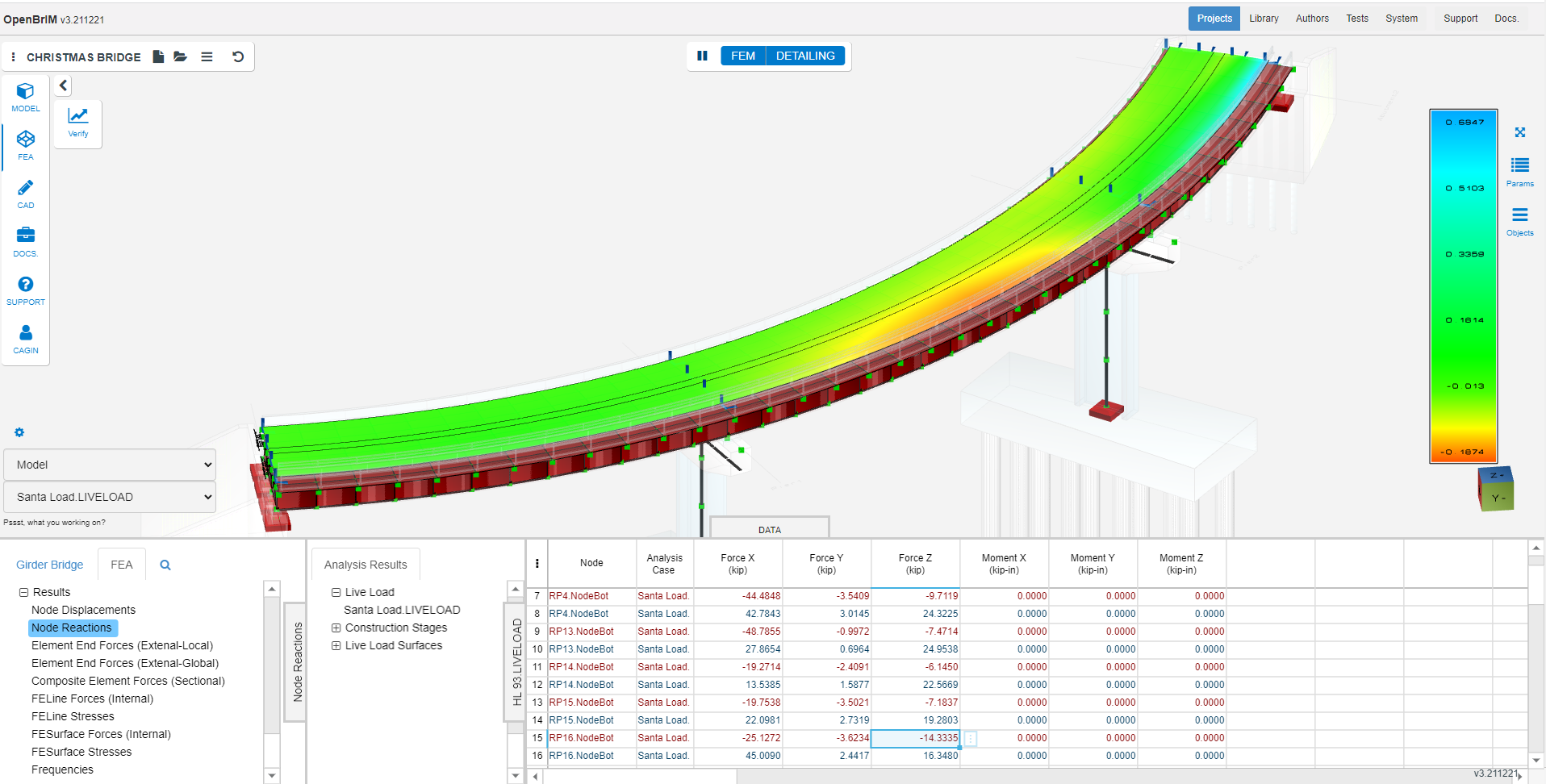Click the undo/reset arrow next to project name

237,56
